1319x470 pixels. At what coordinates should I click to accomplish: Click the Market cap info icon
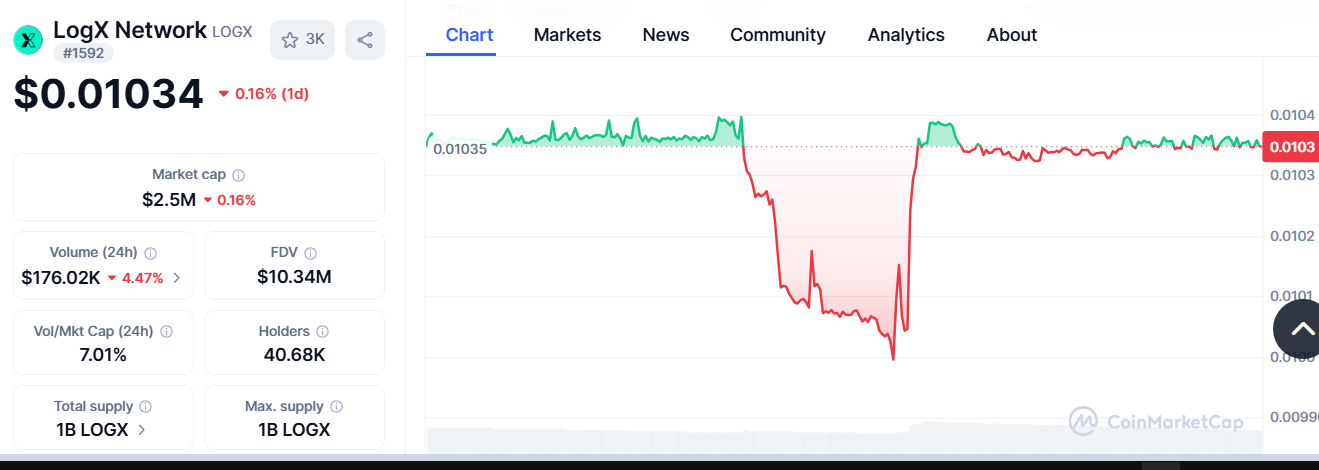click(x=238, y=175)
